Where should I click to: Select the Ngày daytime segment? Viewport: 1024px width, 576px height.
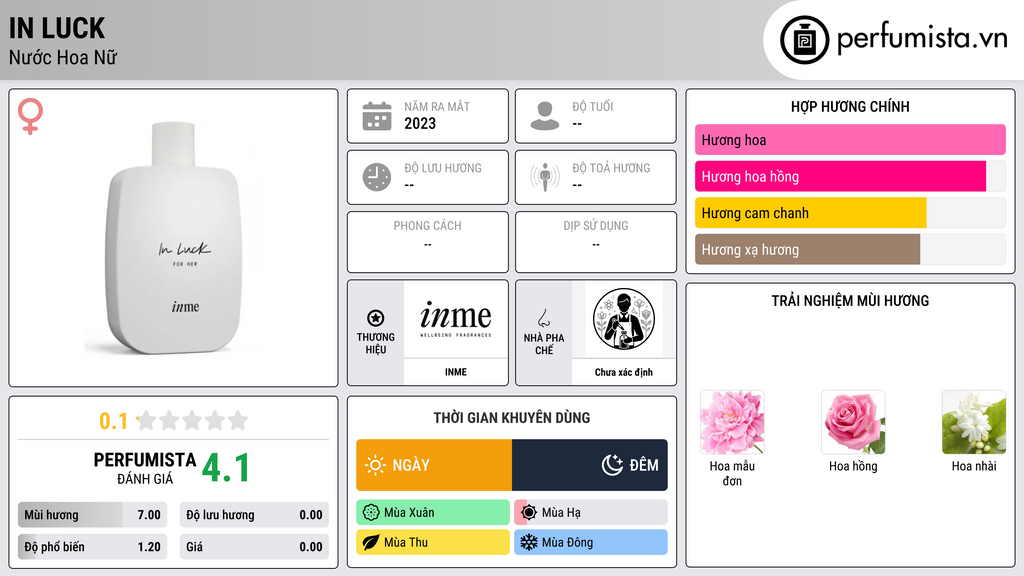[x=434, y=465]
